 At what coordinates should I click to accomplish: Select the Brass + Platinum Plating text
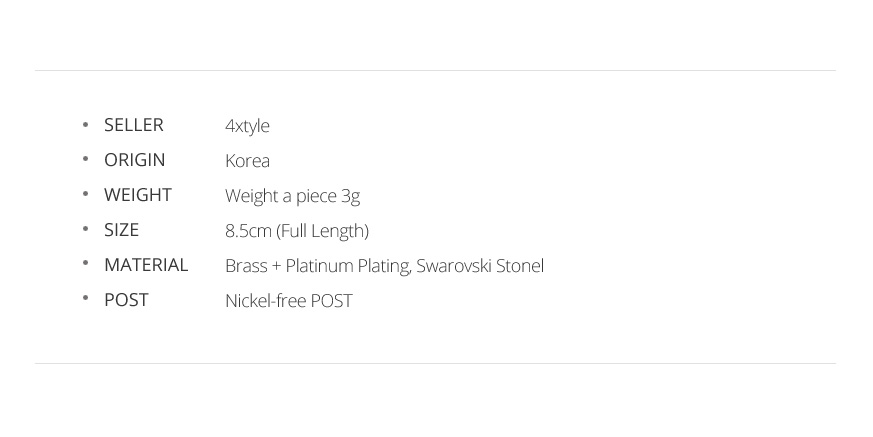(318, 266)
